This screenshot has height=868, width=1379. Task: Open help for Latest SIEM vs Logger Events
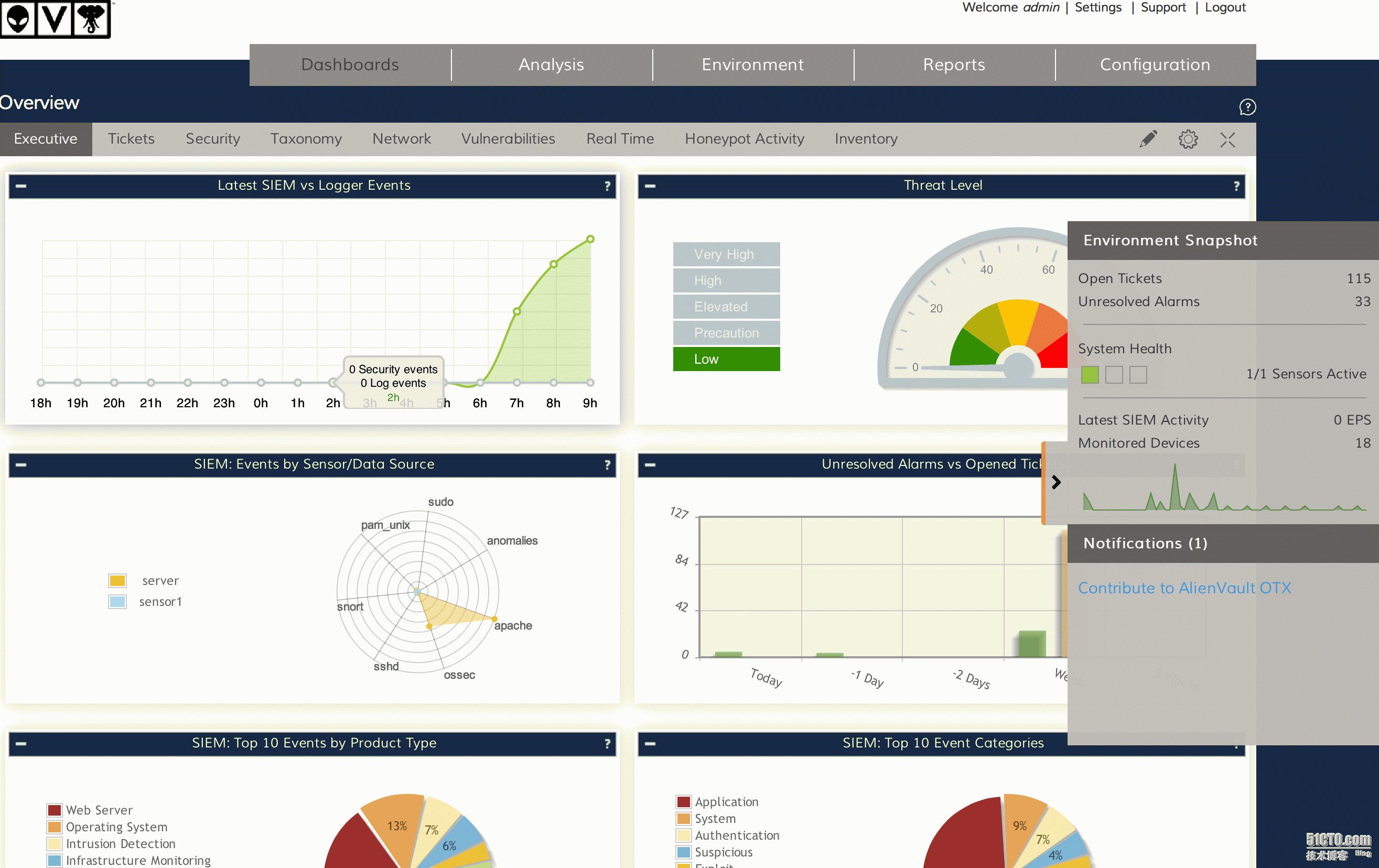tap(607, 186)
